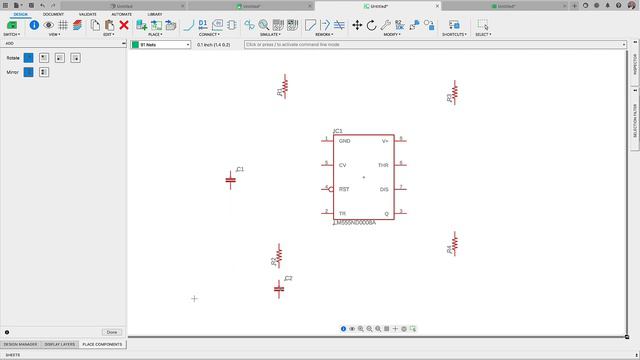Viewport: 640px width, 360px height.
Task: Select the Net draw tool
Action: [x=189, y=25]
